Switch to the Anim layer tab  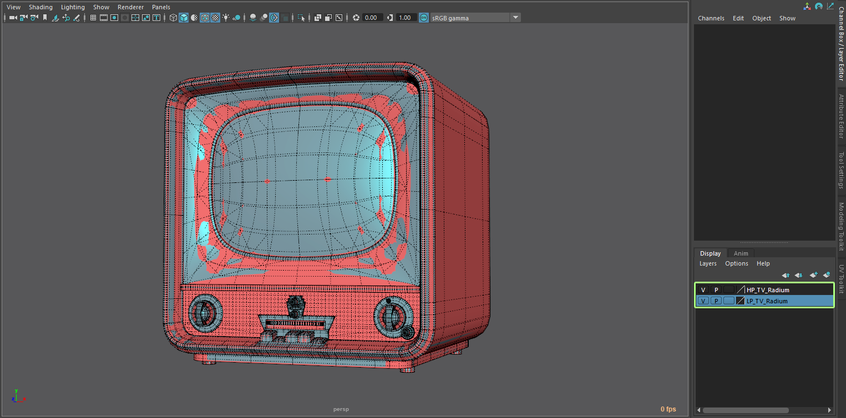pyautogui.click(x=740, y=253)
